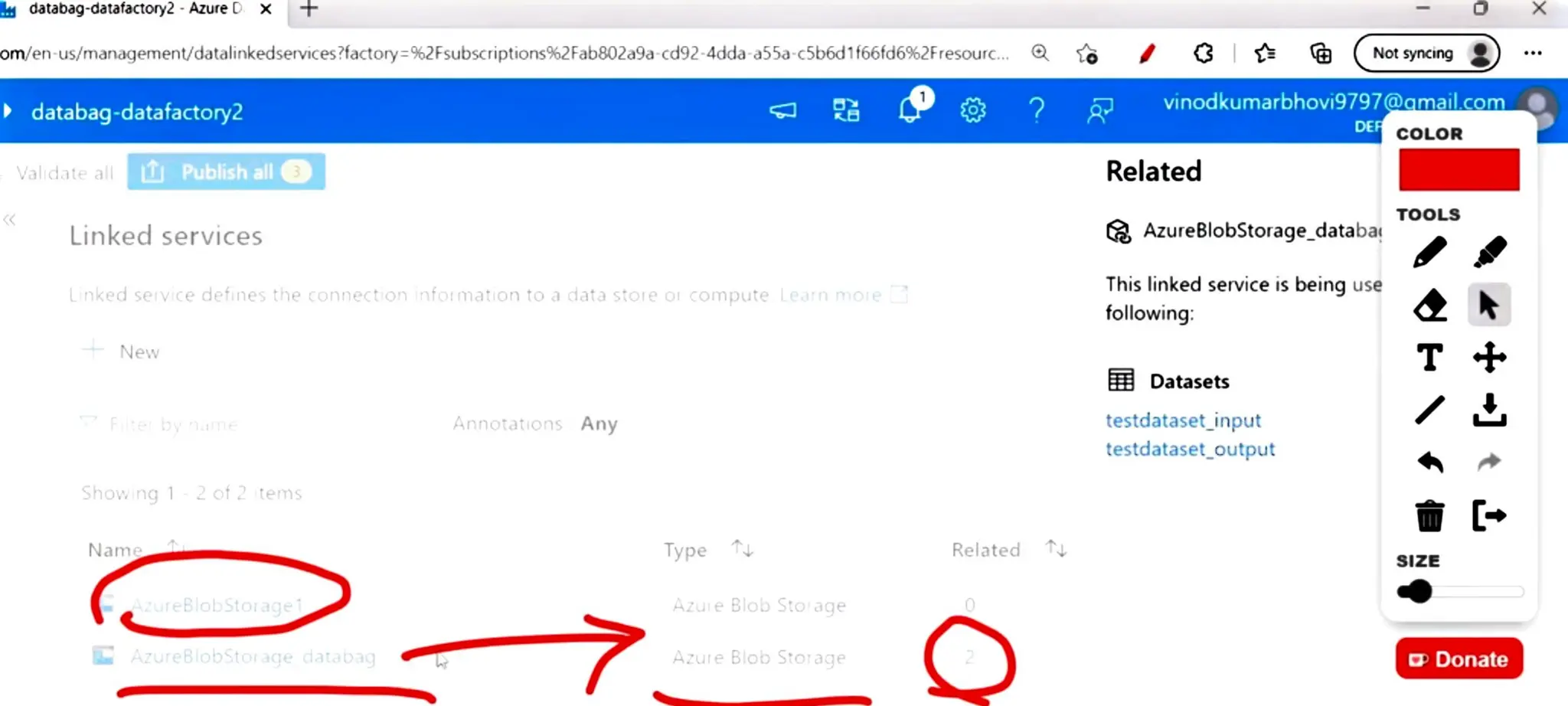Collapse the left pane chevrons
The width and height of the screenshot is (1568, 706).
click(9, 221)
